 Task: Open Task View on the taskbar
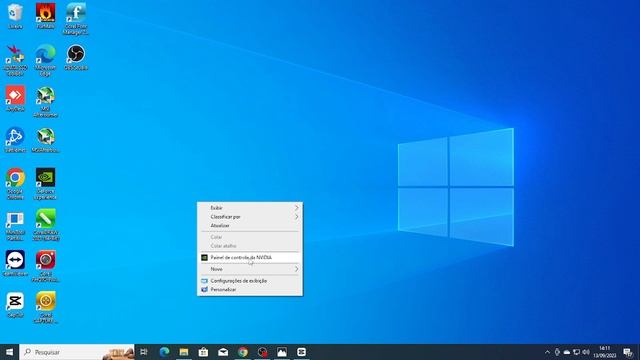click(x=144, y=352)
